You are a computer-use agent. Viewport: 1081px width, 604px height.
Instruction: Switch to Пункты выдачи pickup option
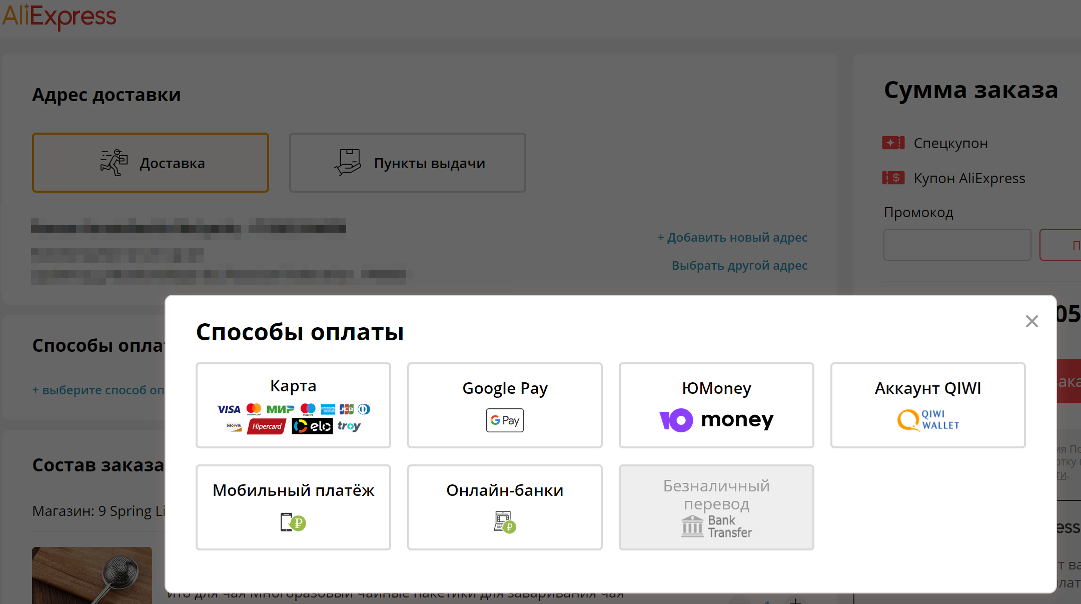tap(407, 163)
